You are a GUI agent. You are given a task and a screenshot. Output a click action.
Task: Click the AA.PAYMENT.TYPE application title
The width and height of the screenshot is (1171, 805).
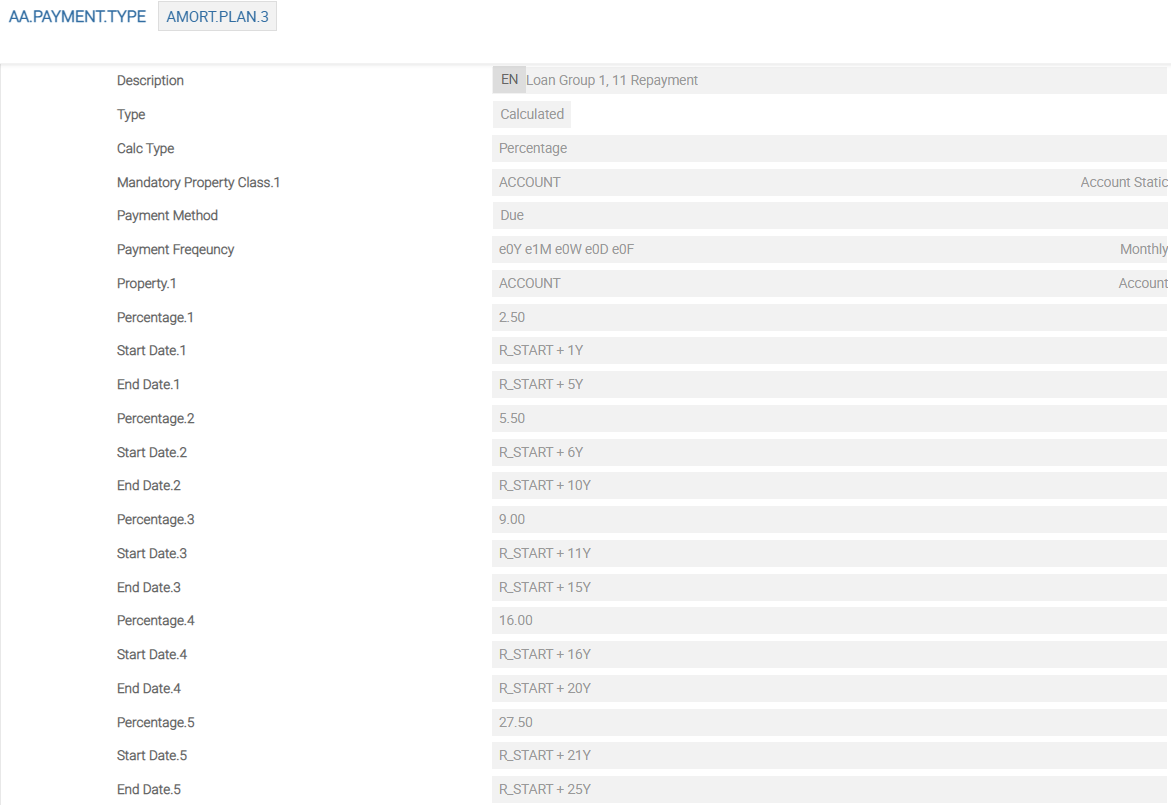click(x=77, y=17)
